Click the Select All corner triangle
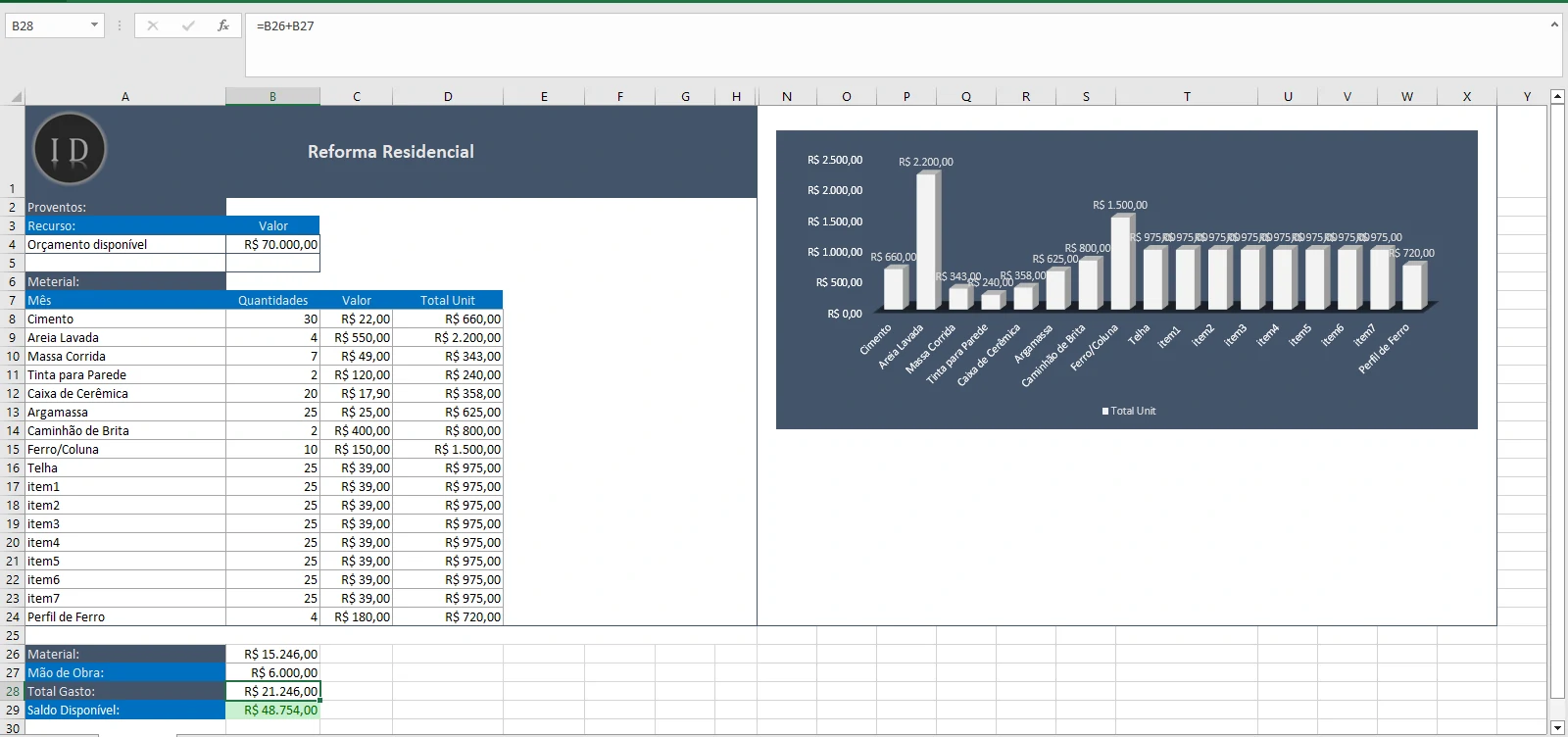The height and width of the screenshot is (737, 1568). point(16,96)
